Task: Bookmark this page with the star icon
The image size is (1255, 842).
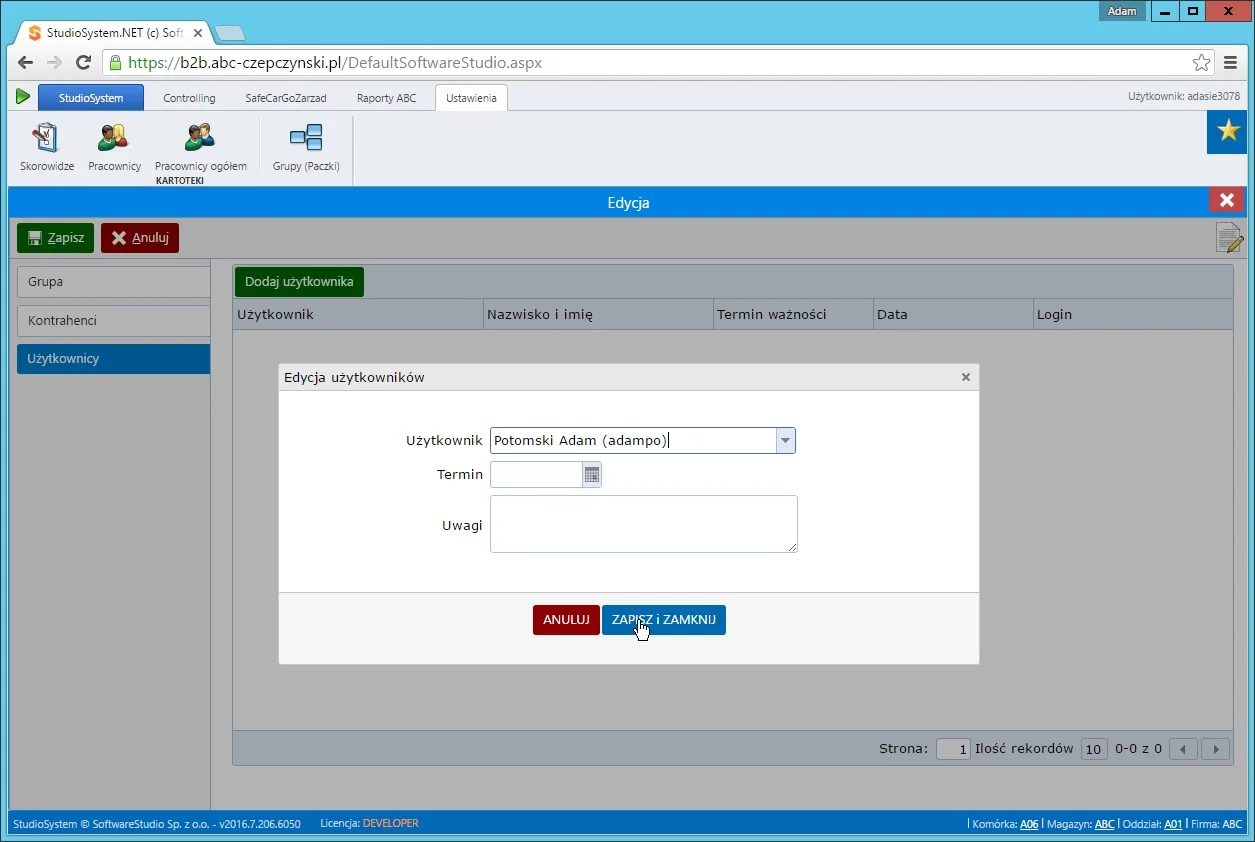Action: click(x=1201, y=62)
